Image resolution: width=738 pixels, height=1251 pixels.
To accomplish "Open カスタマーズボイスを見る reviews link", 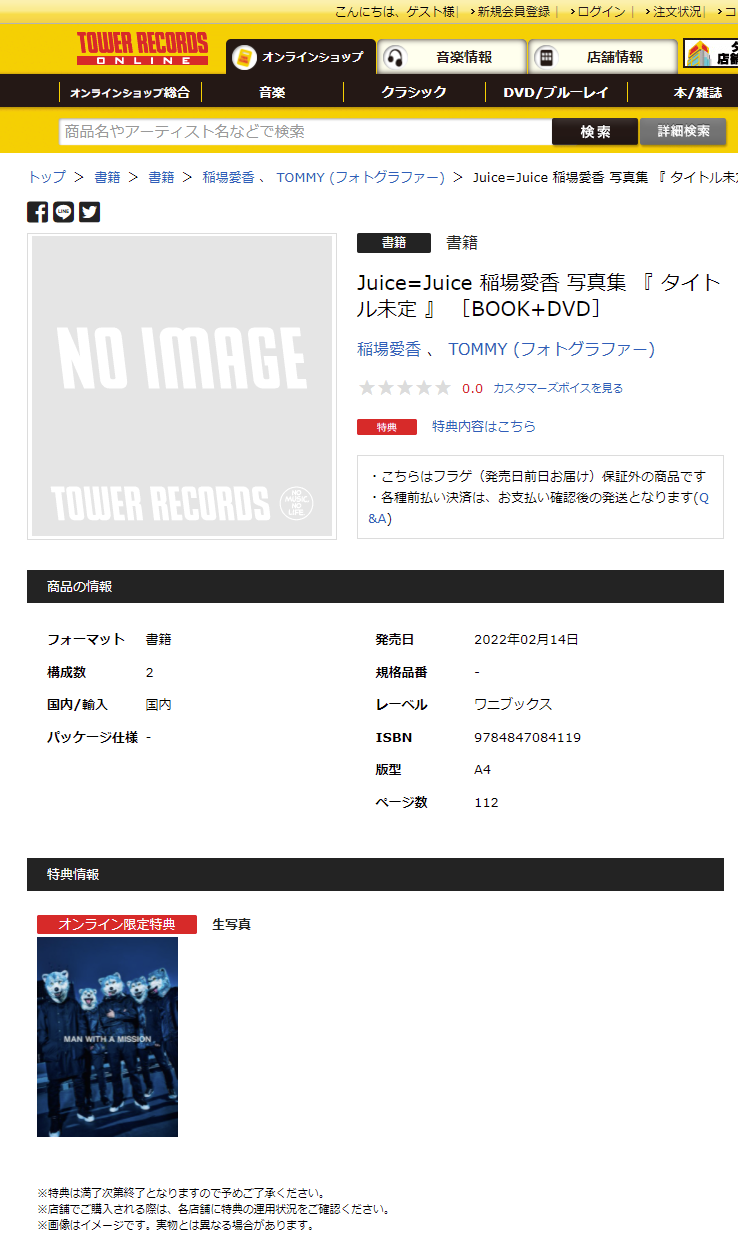I will (x=558, y=388).
